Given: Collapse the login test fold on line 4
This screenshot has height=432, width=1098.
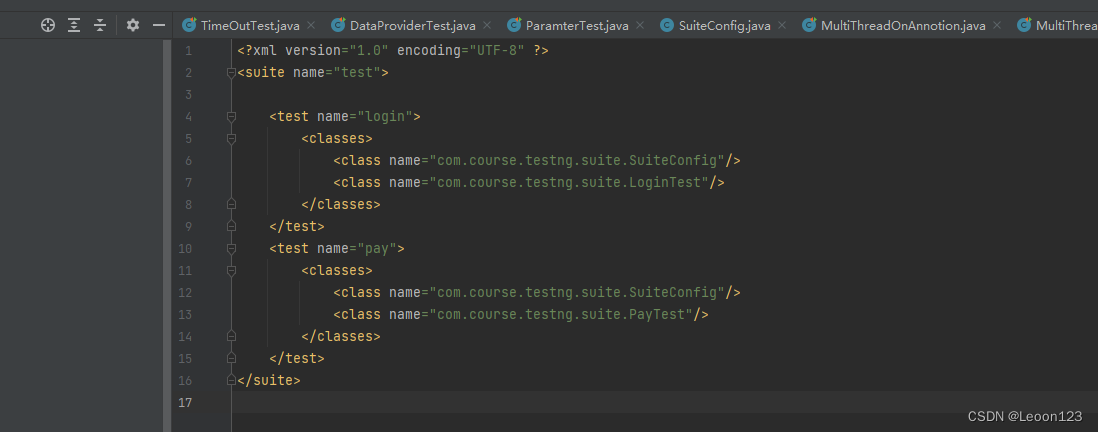Looking at the screenshot, I should (x=232, y=117).
